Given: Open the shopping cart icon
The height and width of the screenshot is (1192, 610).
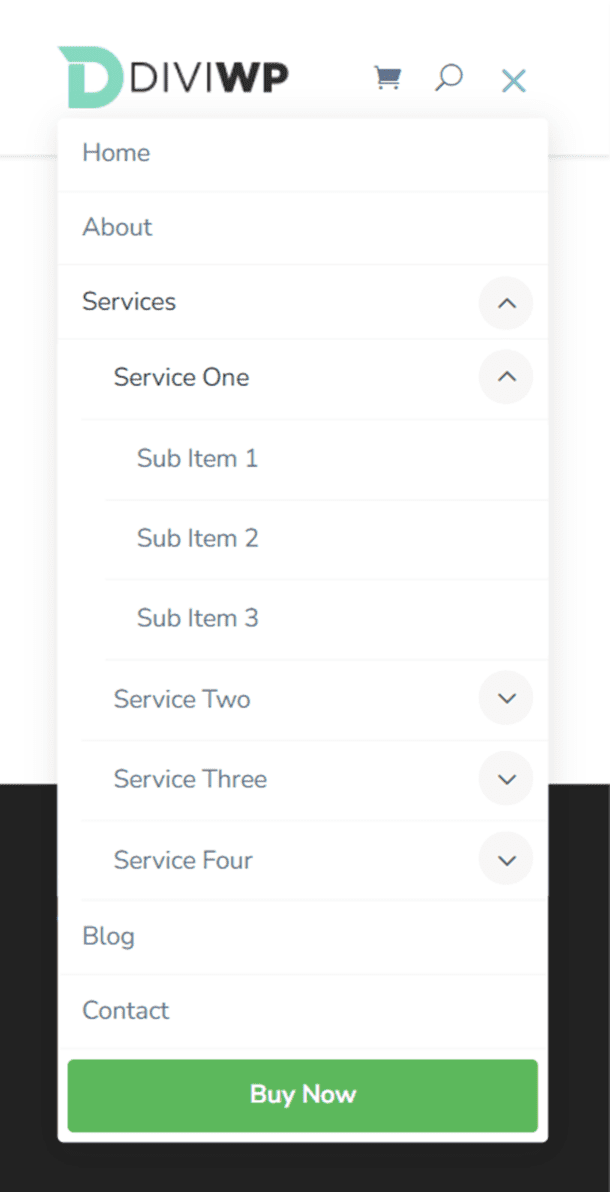Looking at the screenshot, I should tap(388, 77).
